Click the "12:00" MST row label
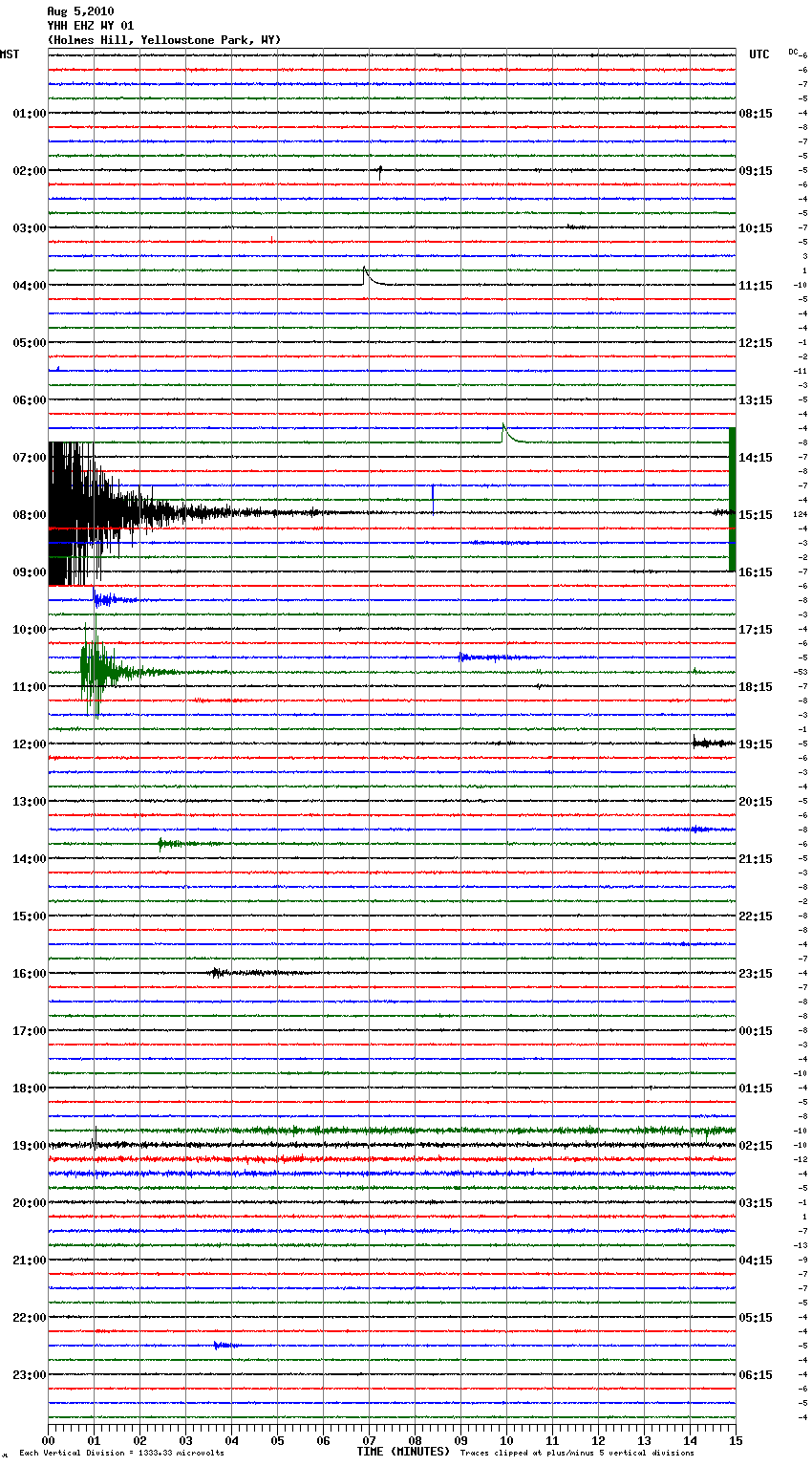 pyautogui.click(x=29, y=744)
